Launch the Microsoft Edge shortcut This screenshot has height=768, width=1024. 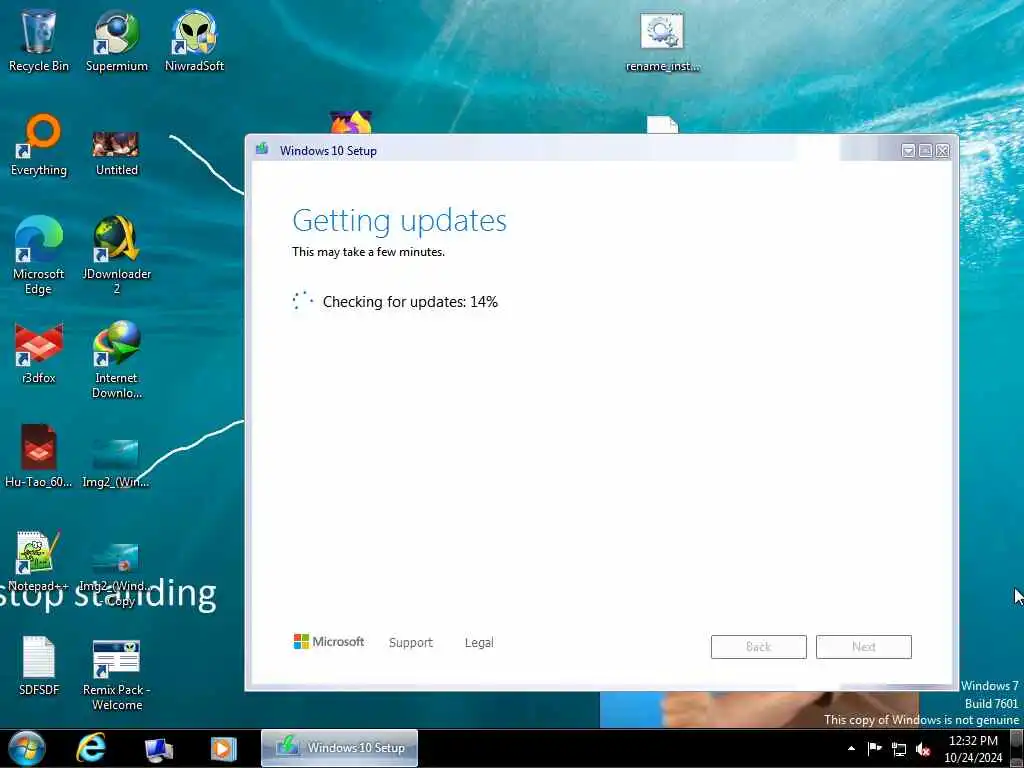pos(39,255)
